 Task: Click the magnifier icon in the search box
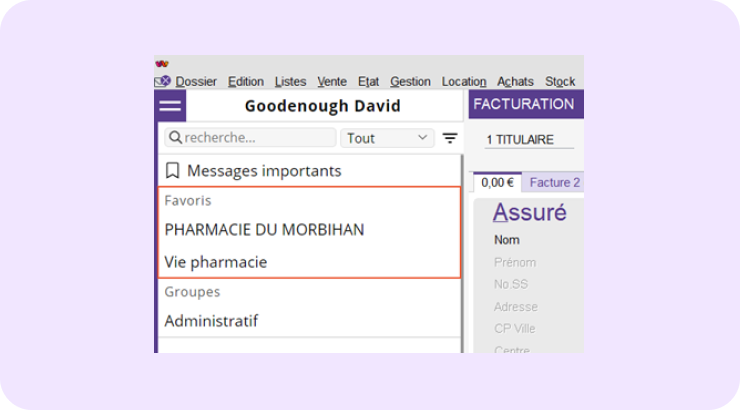[x=174, y=138]
